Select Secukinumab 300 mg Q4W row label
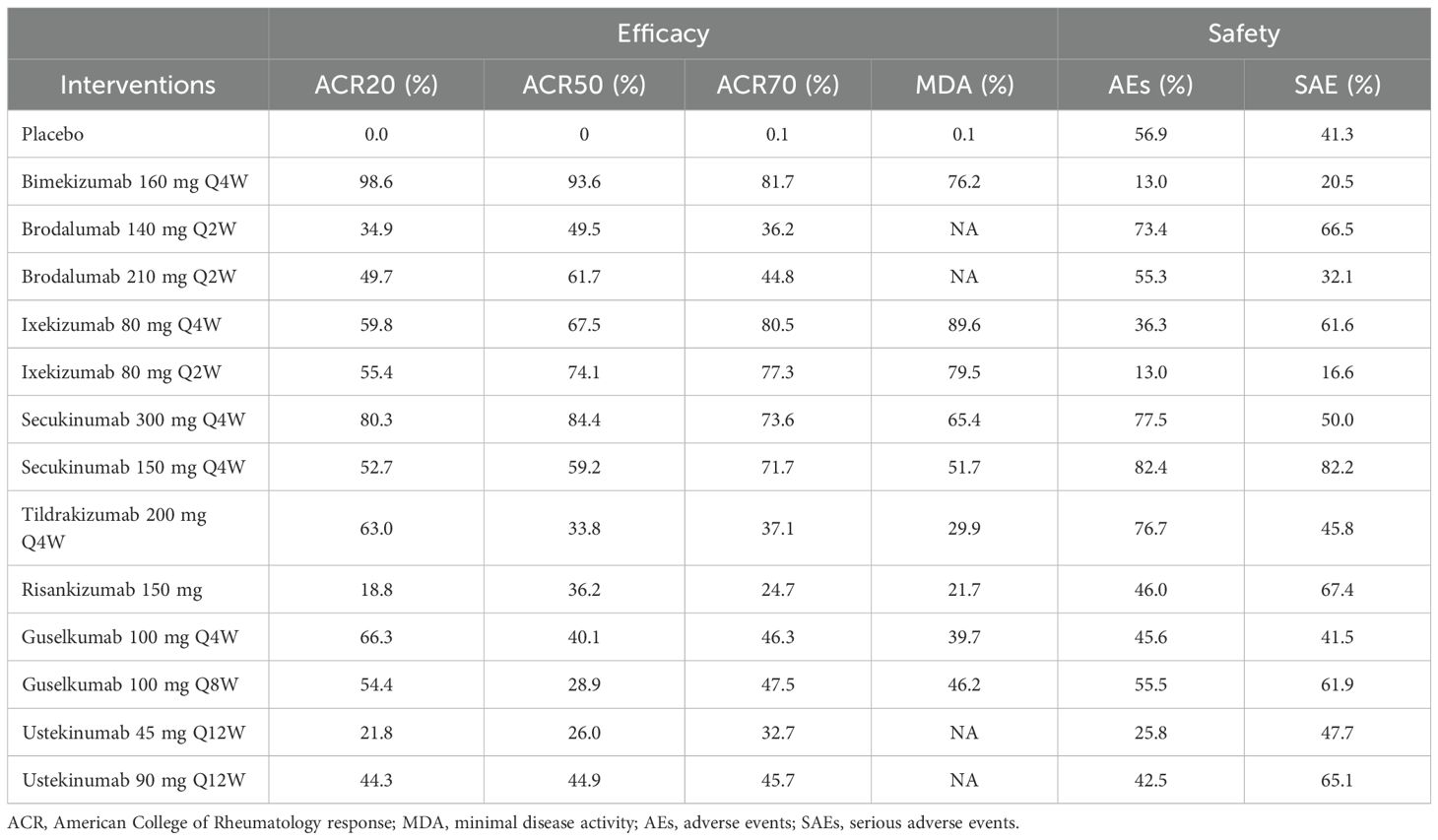1438x840 pixels. click(x=134, y=420)
